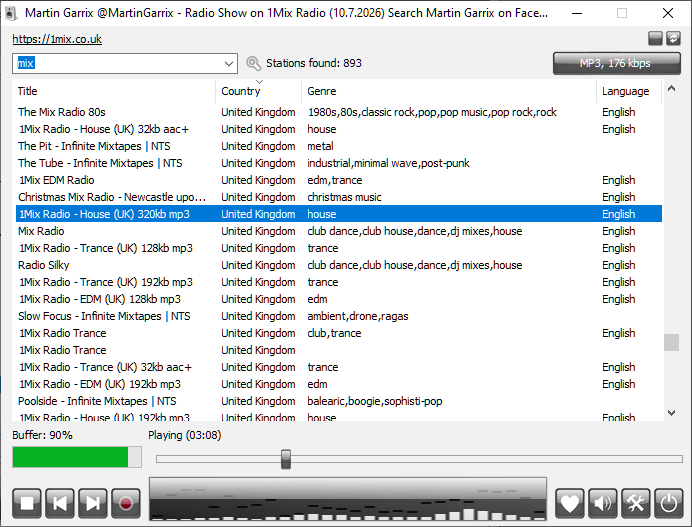This screenshot has width=692, height=527.
Task: Select 'The Pit - Infinite Mixtapes | NTS'
Action: click(339, 146)
